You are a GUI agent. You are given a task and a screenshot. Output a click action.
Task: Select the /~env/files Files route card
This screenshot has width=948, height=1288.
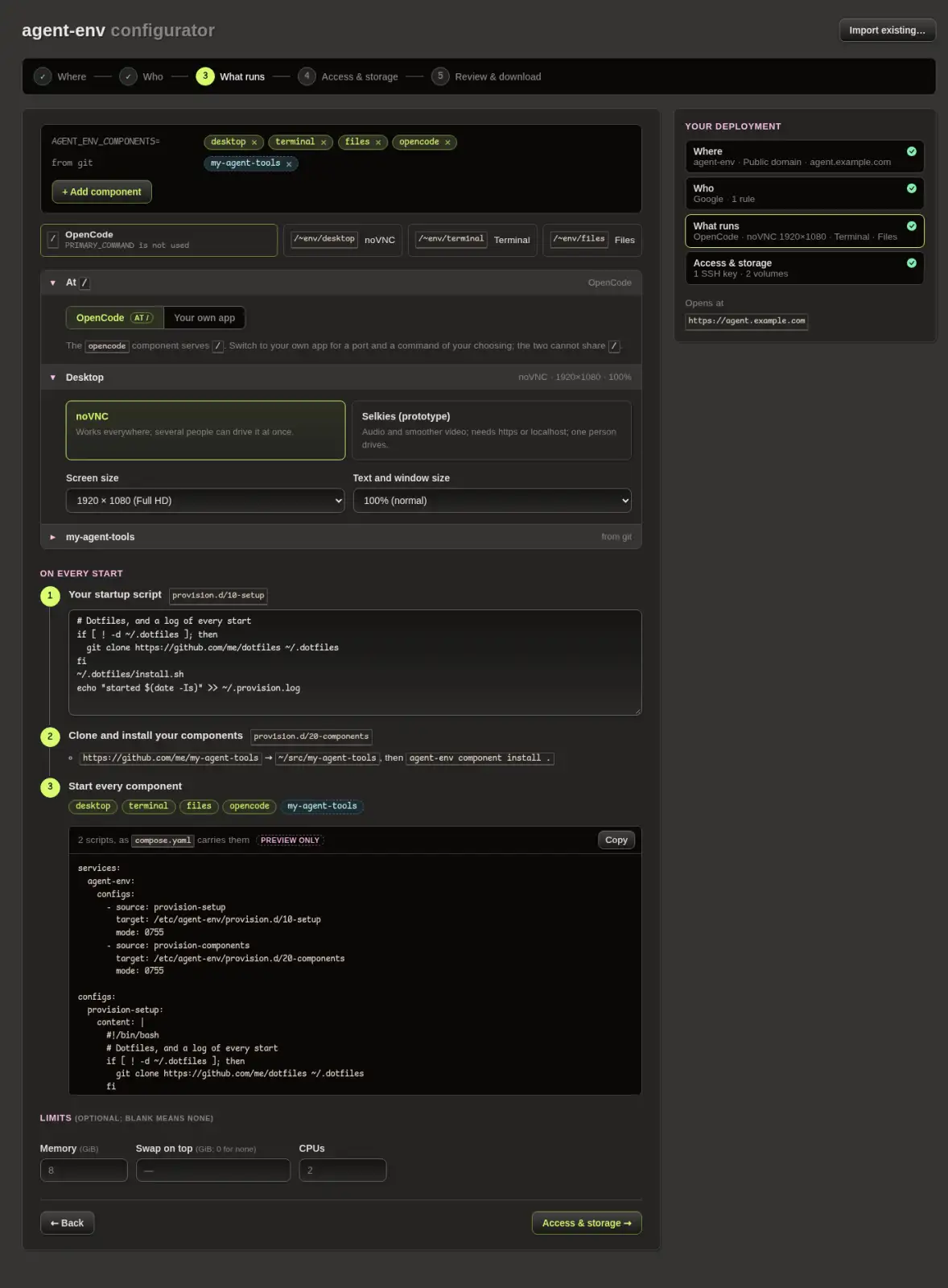pos(592,240)
